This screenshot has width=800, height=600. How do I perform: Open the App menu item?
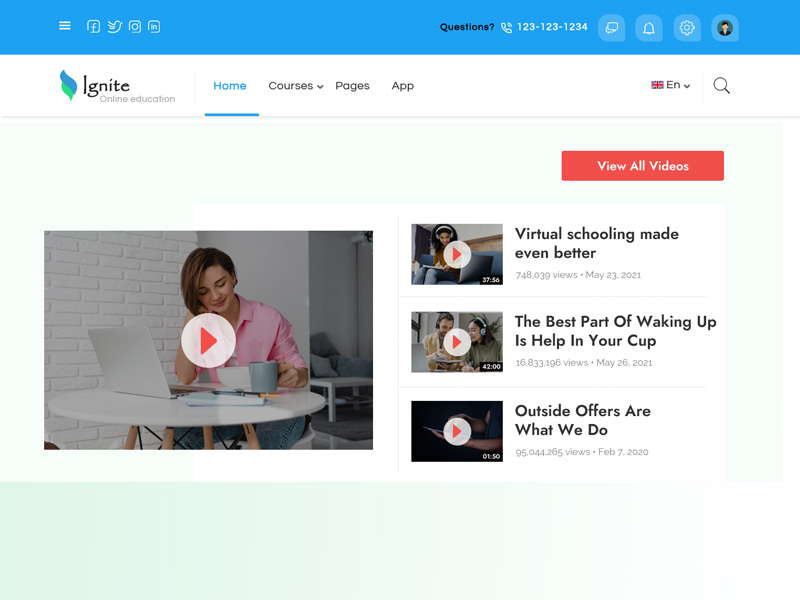(403, 86)
